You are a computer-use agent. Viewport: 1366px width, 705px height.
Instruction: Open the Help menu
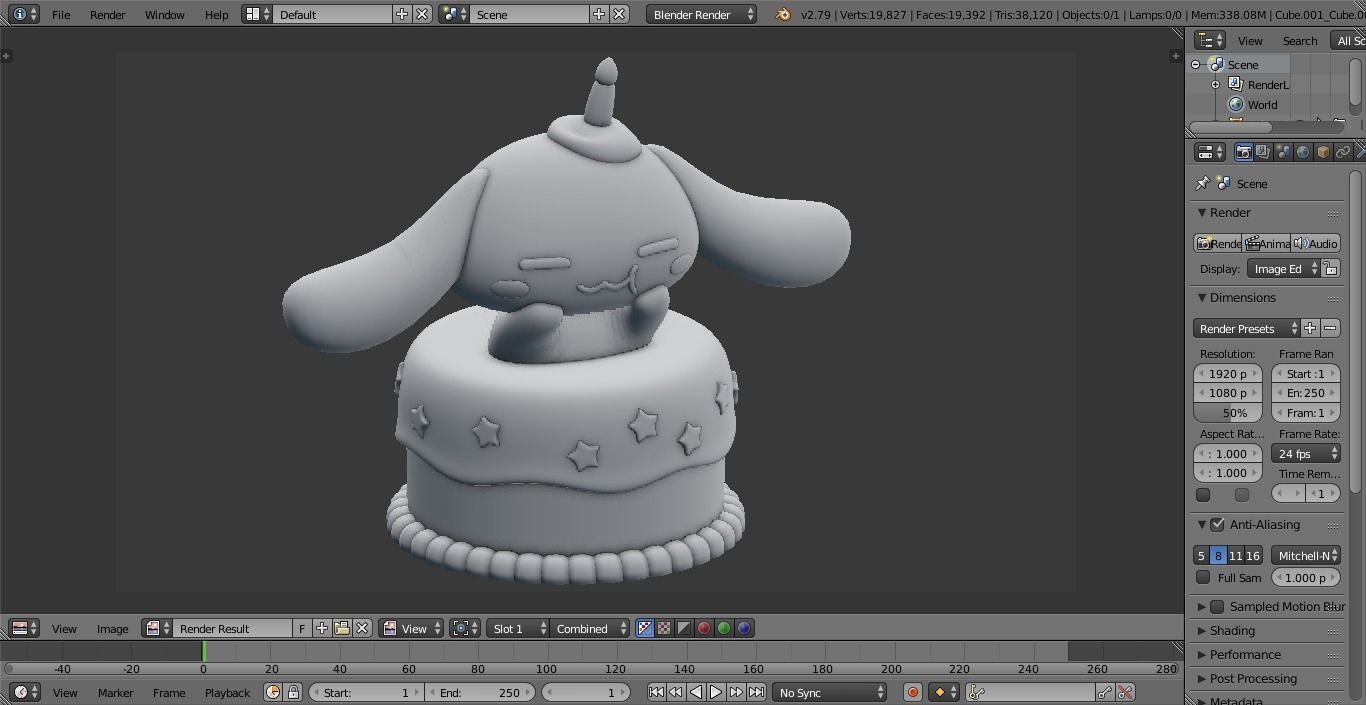(216, 14)
